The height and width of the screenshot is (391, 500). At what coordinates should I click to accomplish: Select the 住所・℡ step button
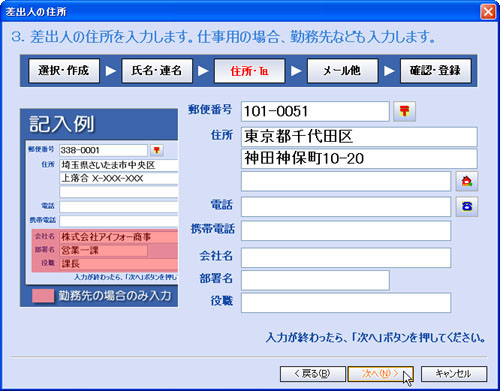[250, 71]
